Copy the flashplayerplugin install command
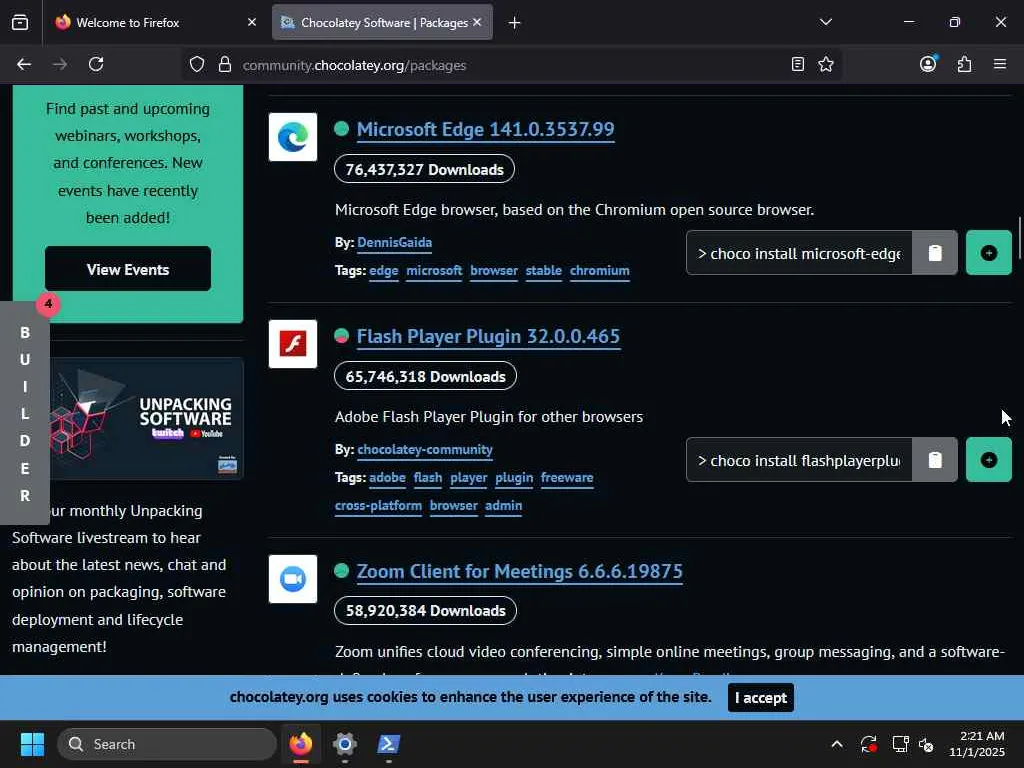The image size is (1024, 768). click(x=935, y=460)
